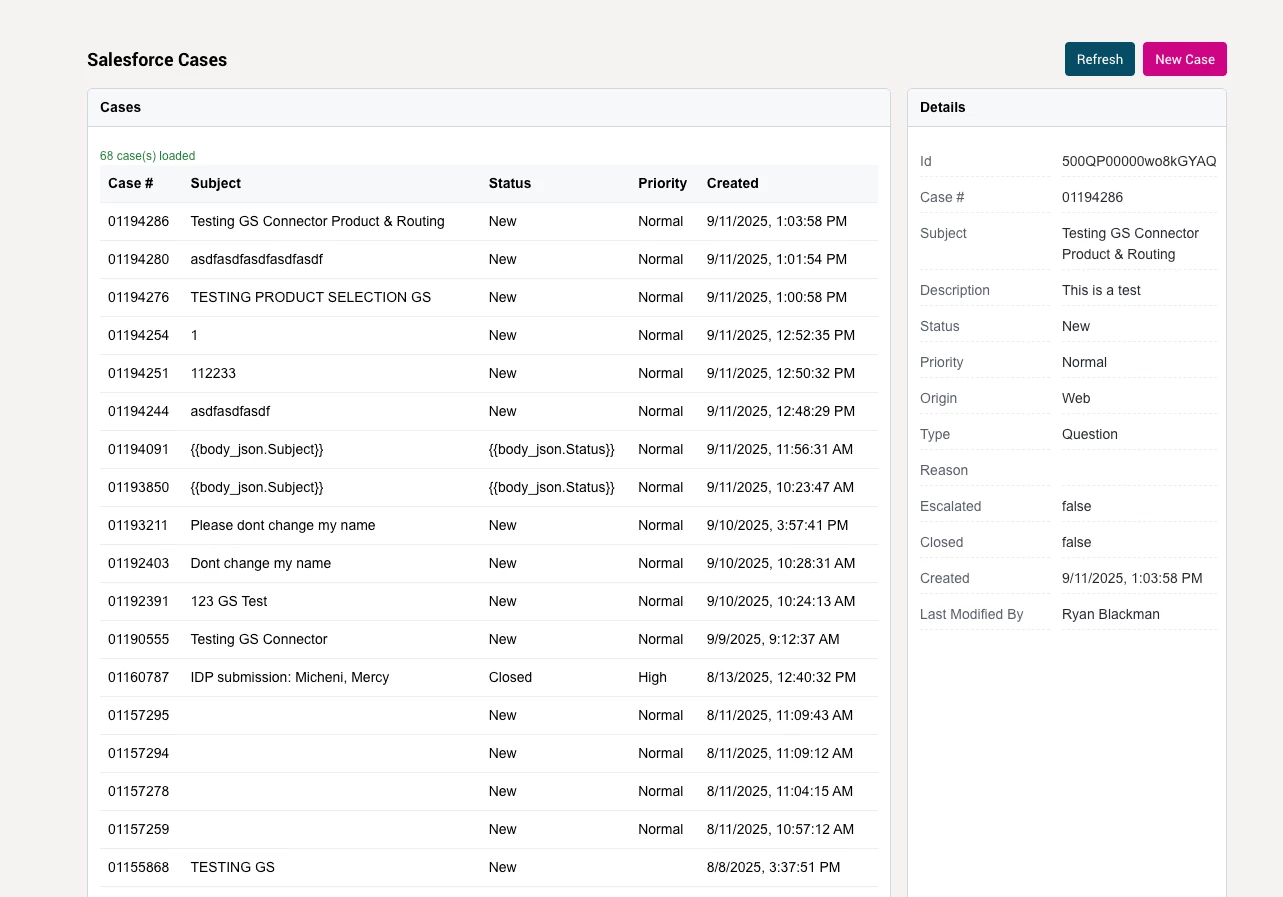Click the Status column header
This screenshot has height=897, width=1283.
point(510,183)
